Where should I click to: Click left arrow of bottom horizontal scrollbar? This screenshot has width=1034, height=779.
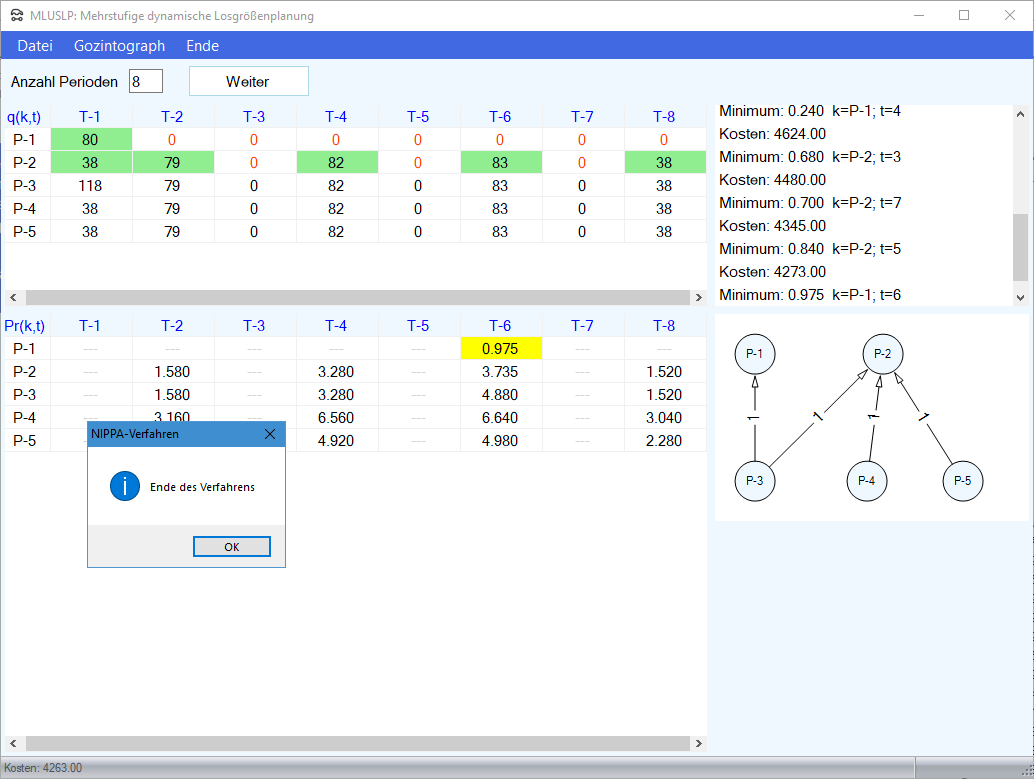(x=12, y=744)
